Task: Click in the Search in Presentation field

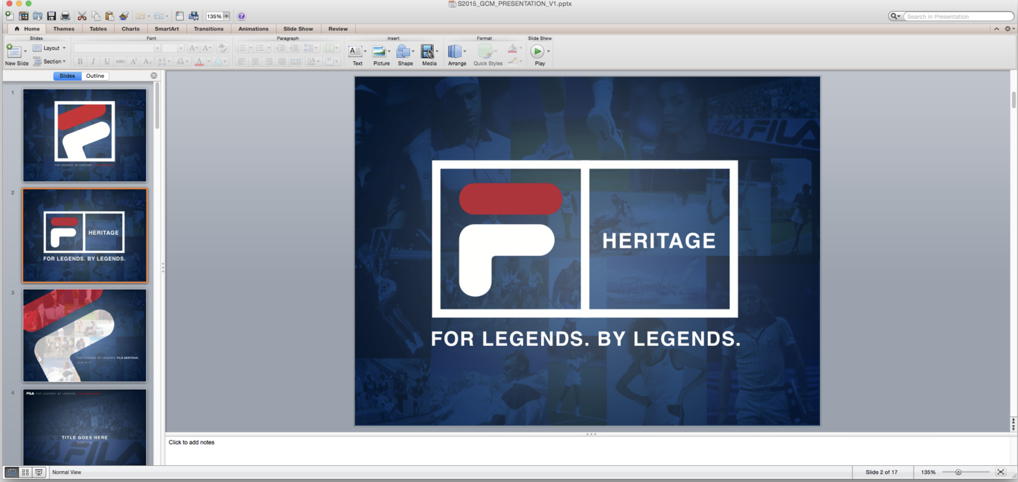Action: click(958, 16)
